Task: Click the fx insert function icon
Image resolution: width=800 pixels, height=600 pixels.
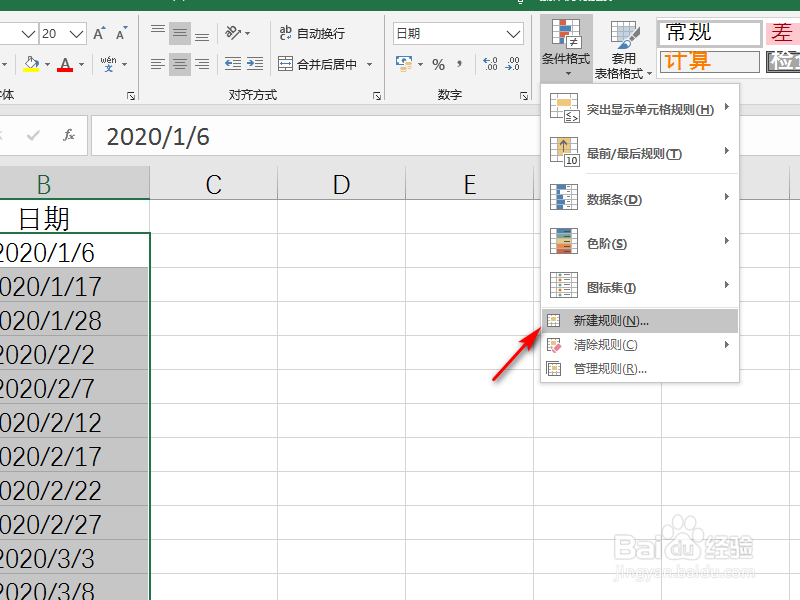Action: pos(69,135)
